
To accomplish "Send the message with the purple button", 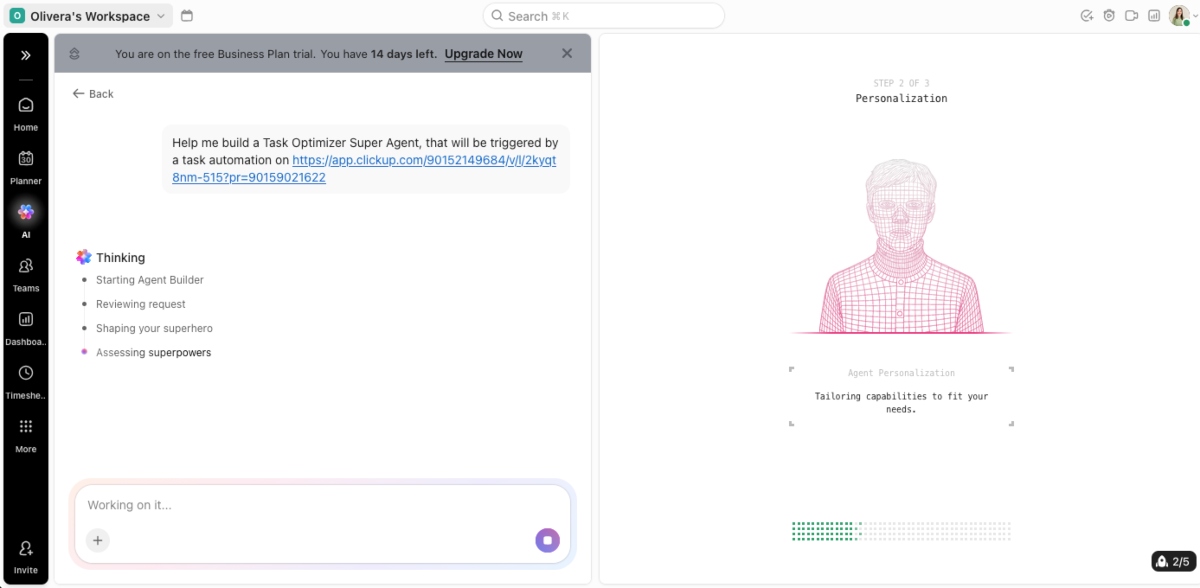I will [x=547, y=539].
